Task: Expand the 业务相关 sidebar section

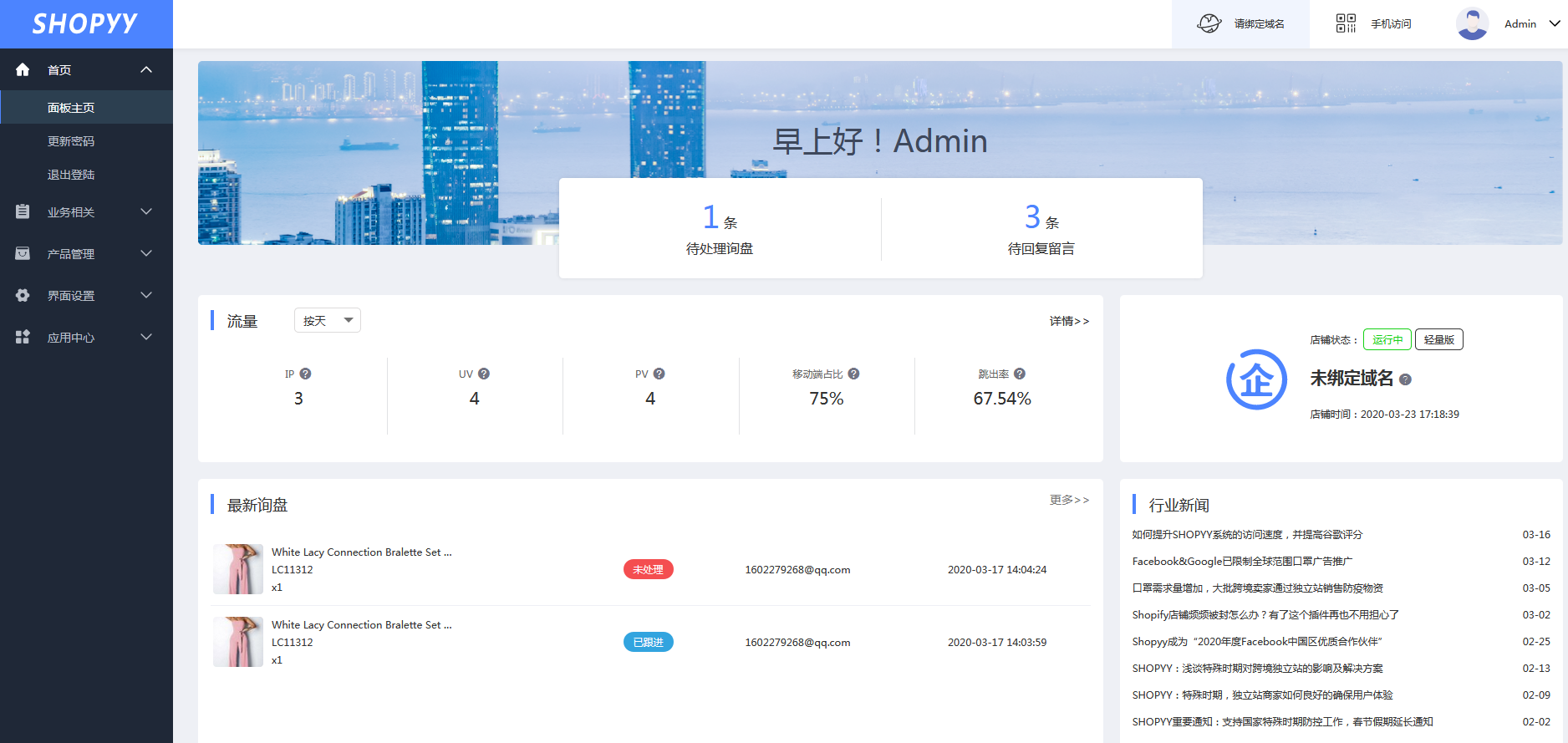Action: 86,211
